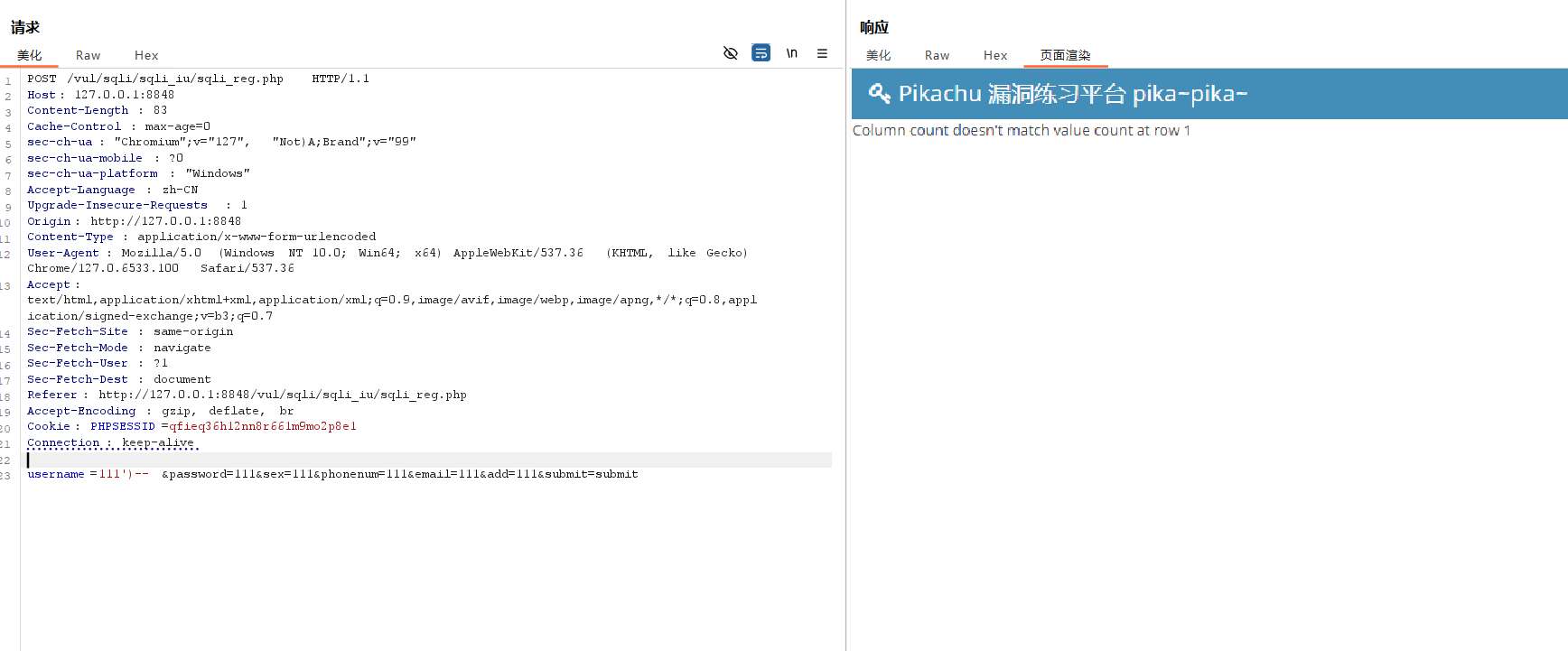The width and height of the screenshot is (1568, 651).
Task: Open the response Hex tab
Action: [x=995, y=55]
